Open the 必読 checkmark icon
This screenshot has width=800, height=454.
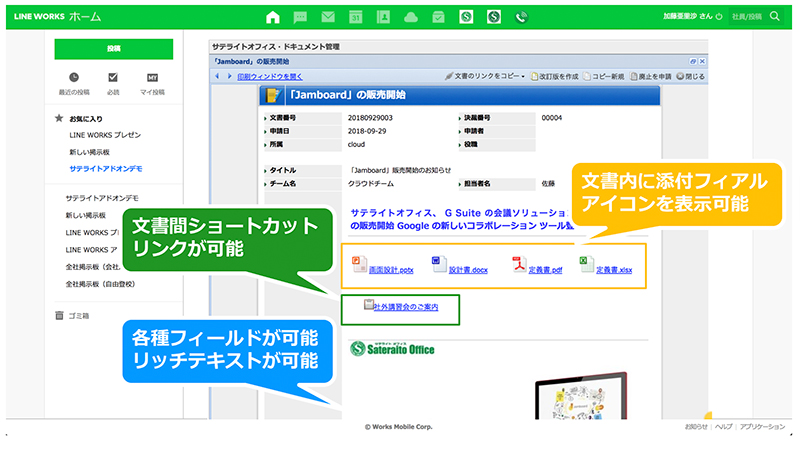113,78
